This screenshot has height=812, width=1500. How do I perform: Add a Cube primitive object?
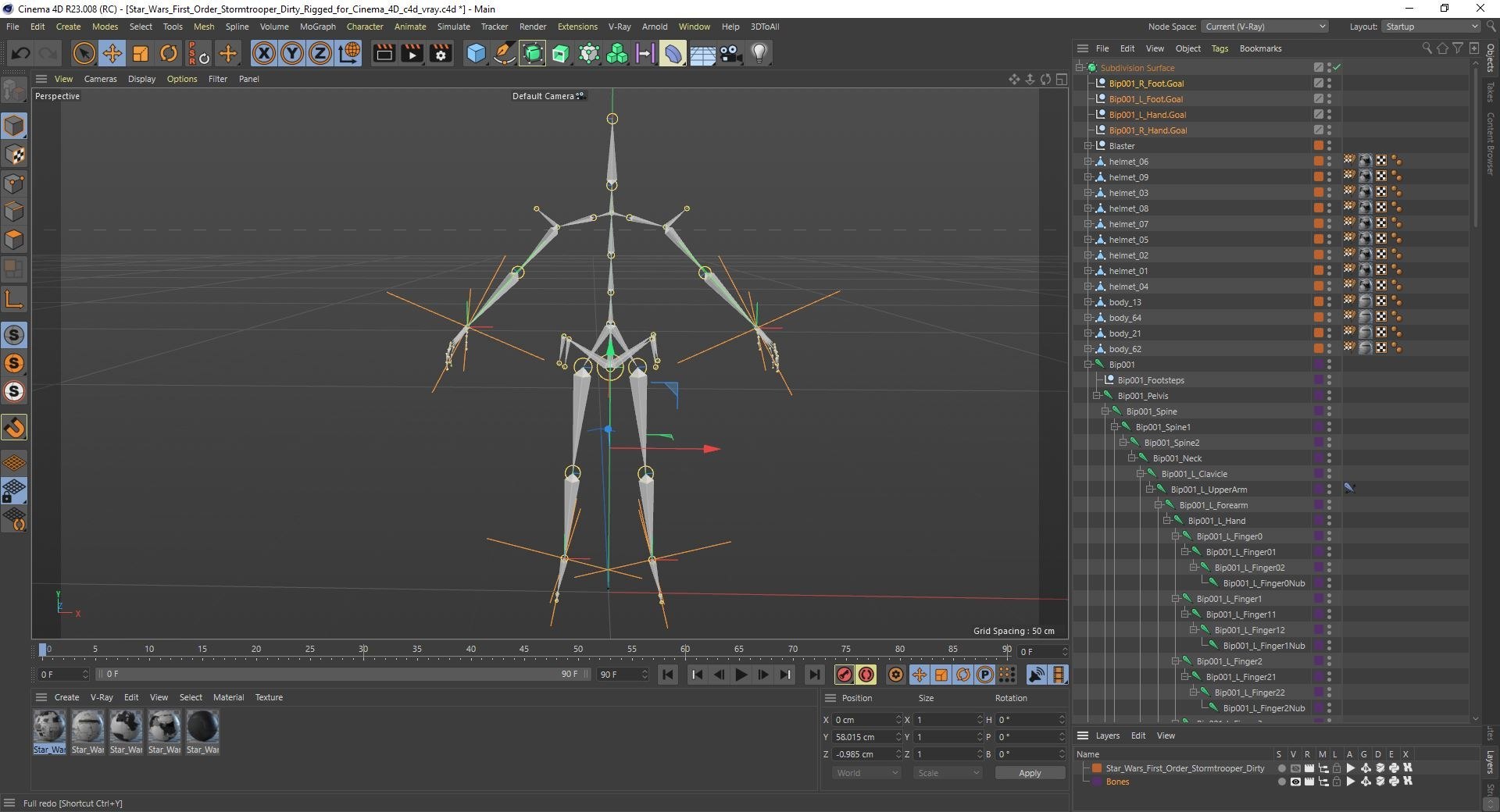tap(476, 54)
